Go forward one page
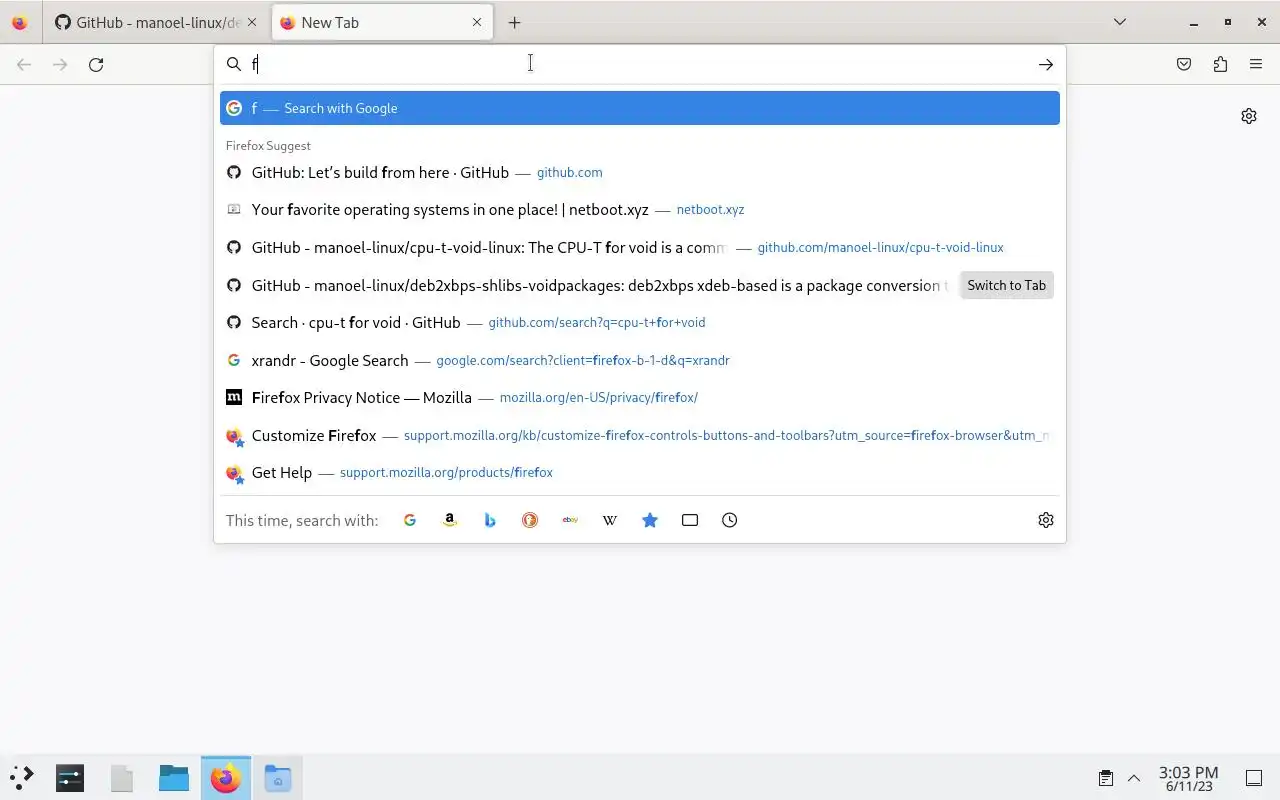 pyautogui.click(x=60, y=64)
